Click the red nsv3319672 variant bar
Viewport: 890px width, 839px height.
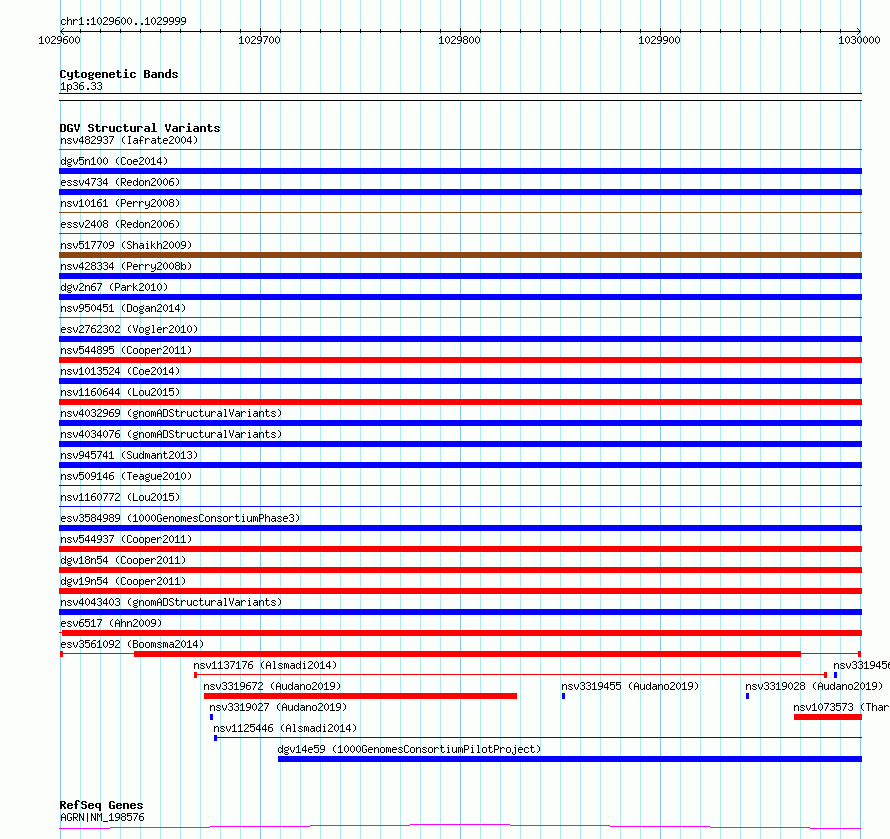pos(360,696)
